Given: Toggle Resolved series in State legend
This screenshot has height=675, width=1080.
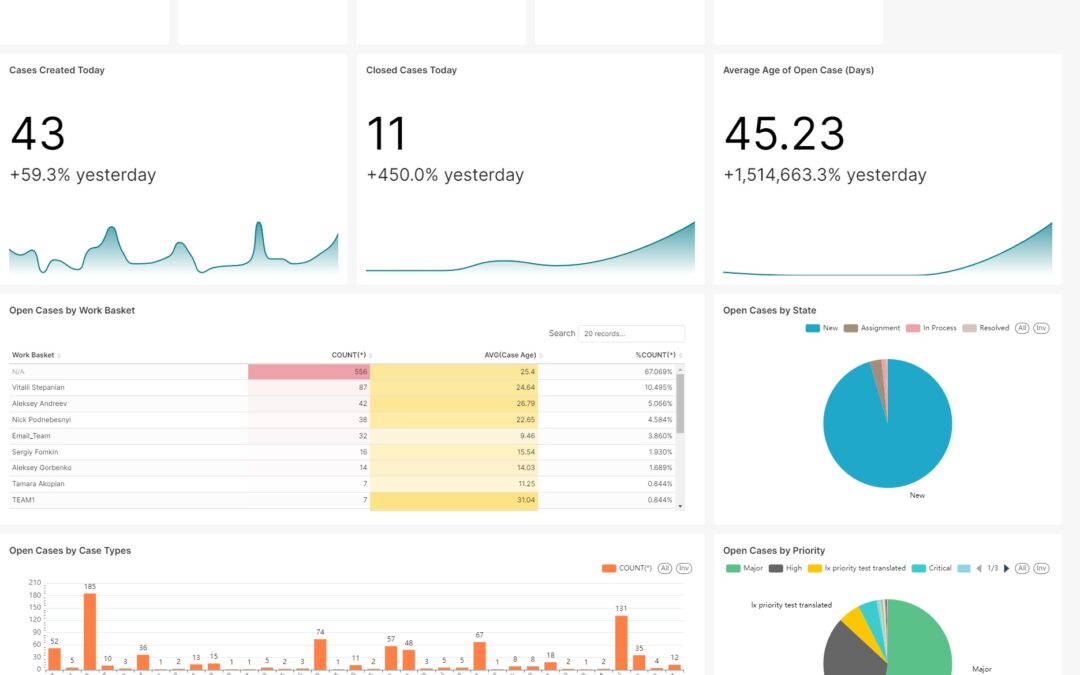Looking at the screenshot, I should click(986, 329).
